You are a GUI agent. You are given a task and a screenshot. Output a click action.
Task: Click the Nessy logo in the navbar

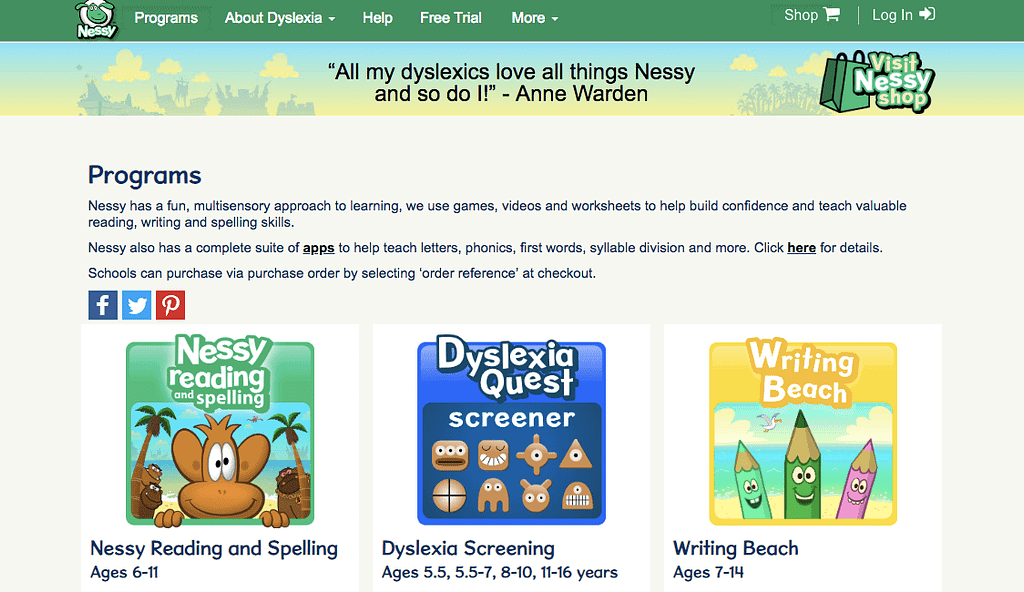coord(96,20)
